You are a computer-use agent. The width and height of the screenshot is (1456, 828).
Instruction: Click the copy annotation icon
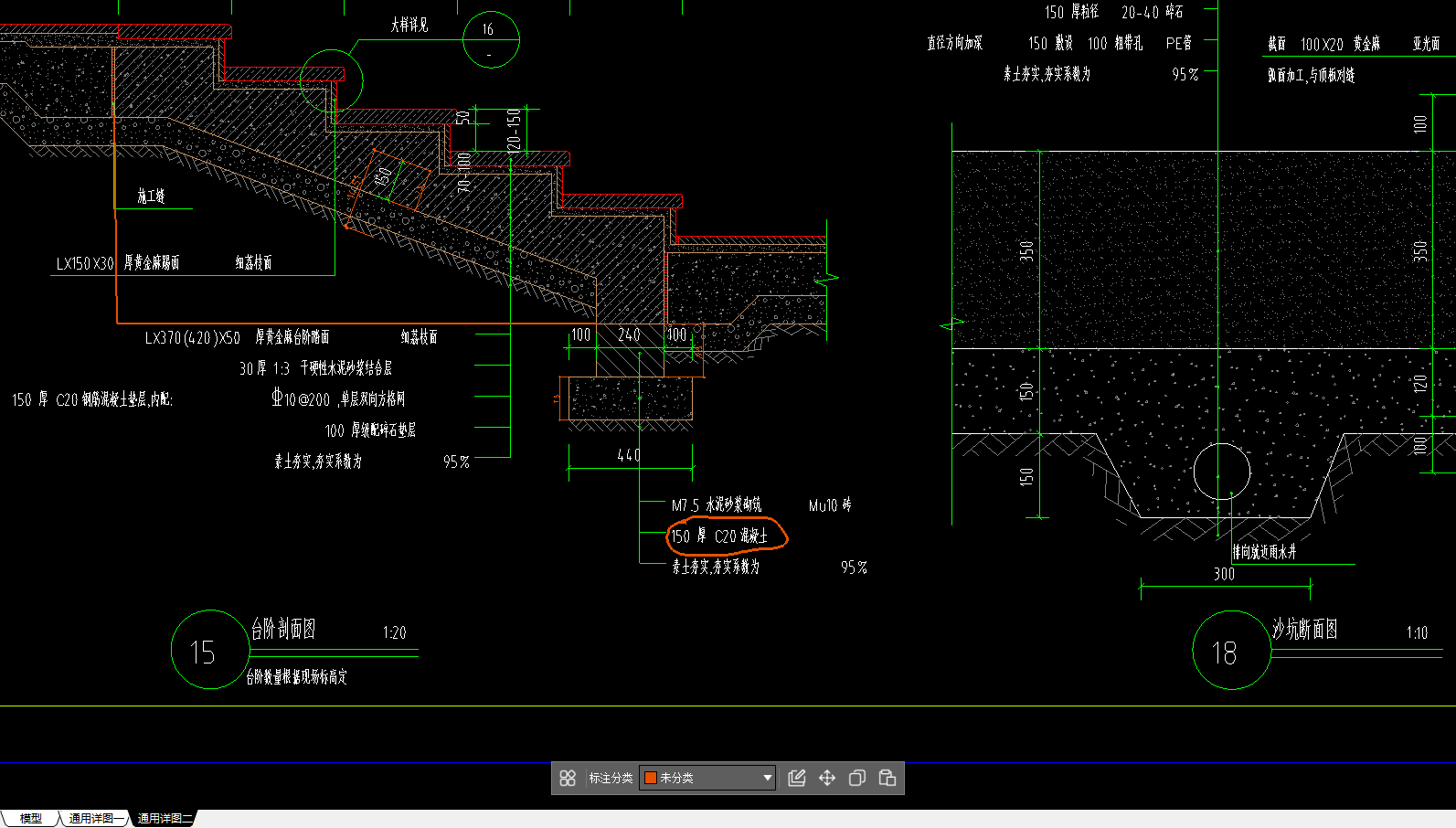(x=857, y=778)
